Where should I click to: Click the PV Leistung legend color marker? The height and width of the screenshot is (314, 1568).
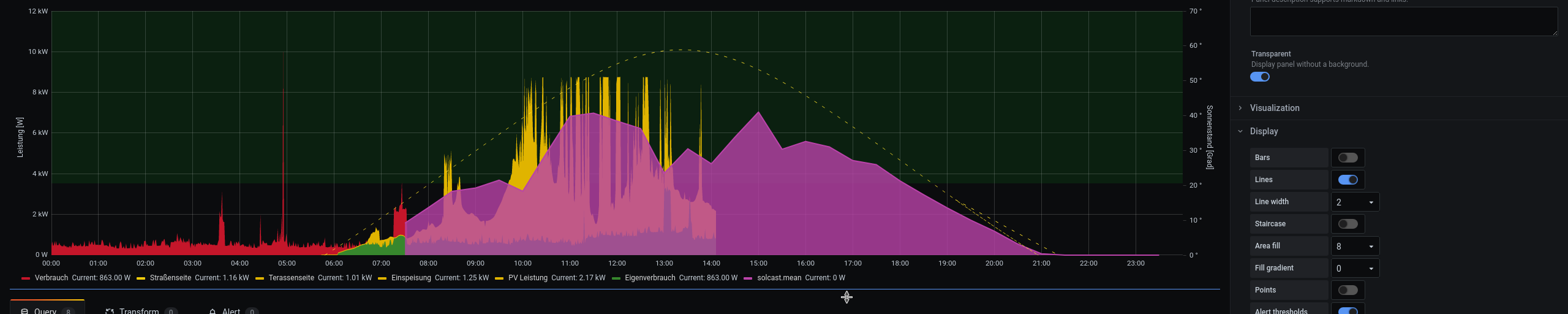coord(499,278)
